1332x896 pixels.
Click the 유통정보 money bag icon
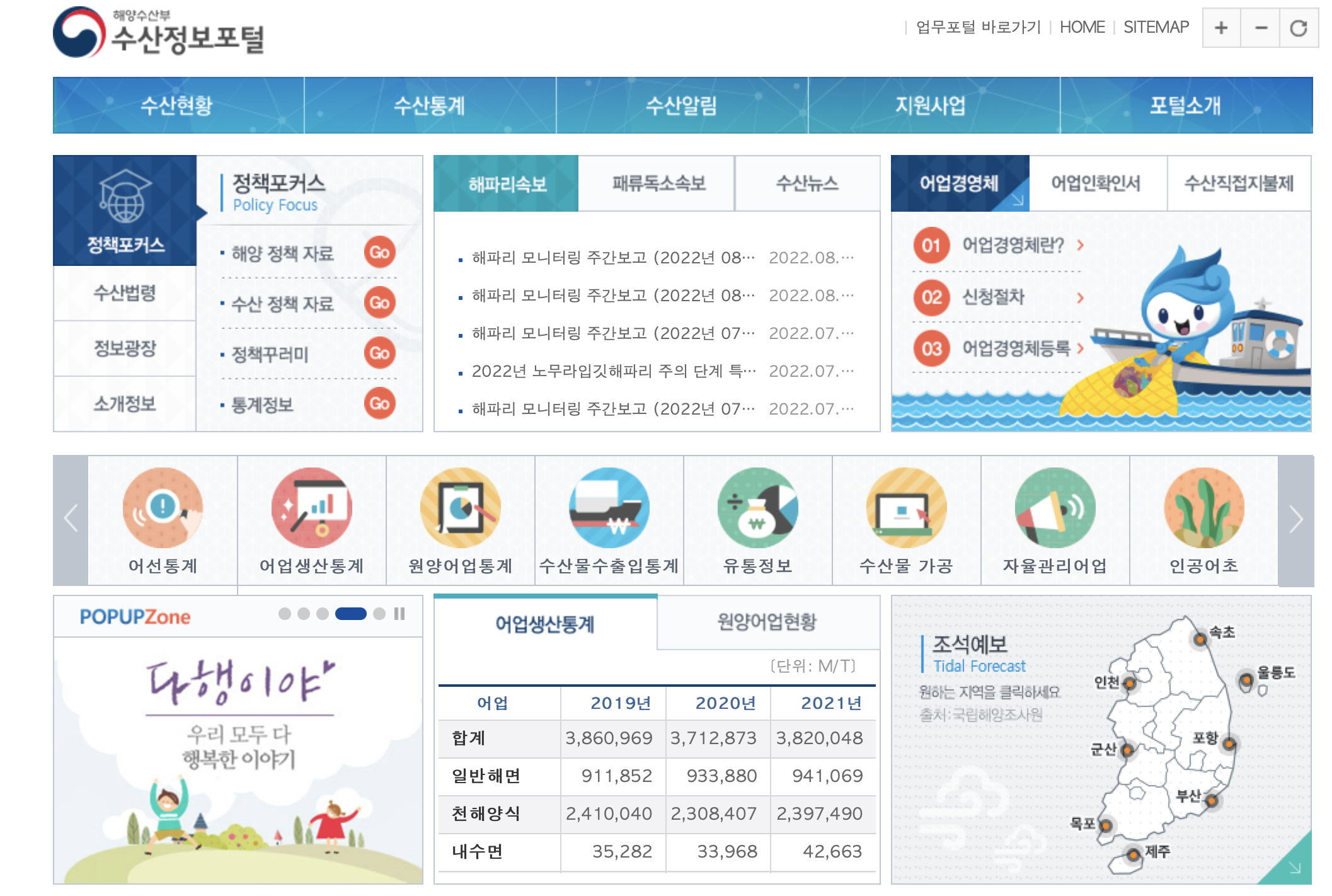[x=757, y=507]
